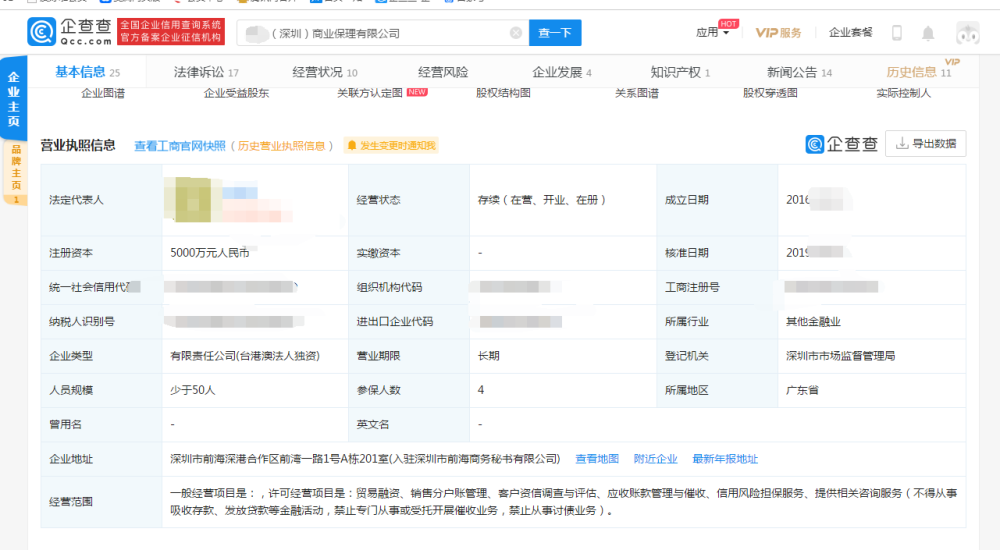Screen dimensions: 1000x550
Task: Switch to the 知识产权 tab
Action: point(680,72)
